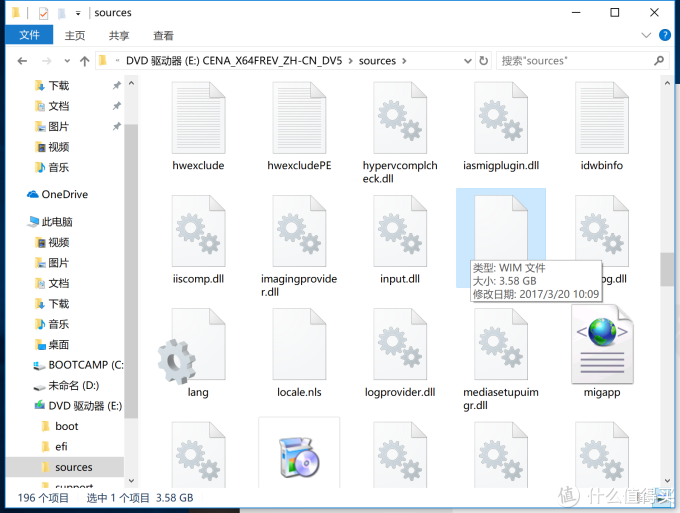Click the hwexclude file name label
680x513 pixels.
pyautogui.click(x=198, y=165)
